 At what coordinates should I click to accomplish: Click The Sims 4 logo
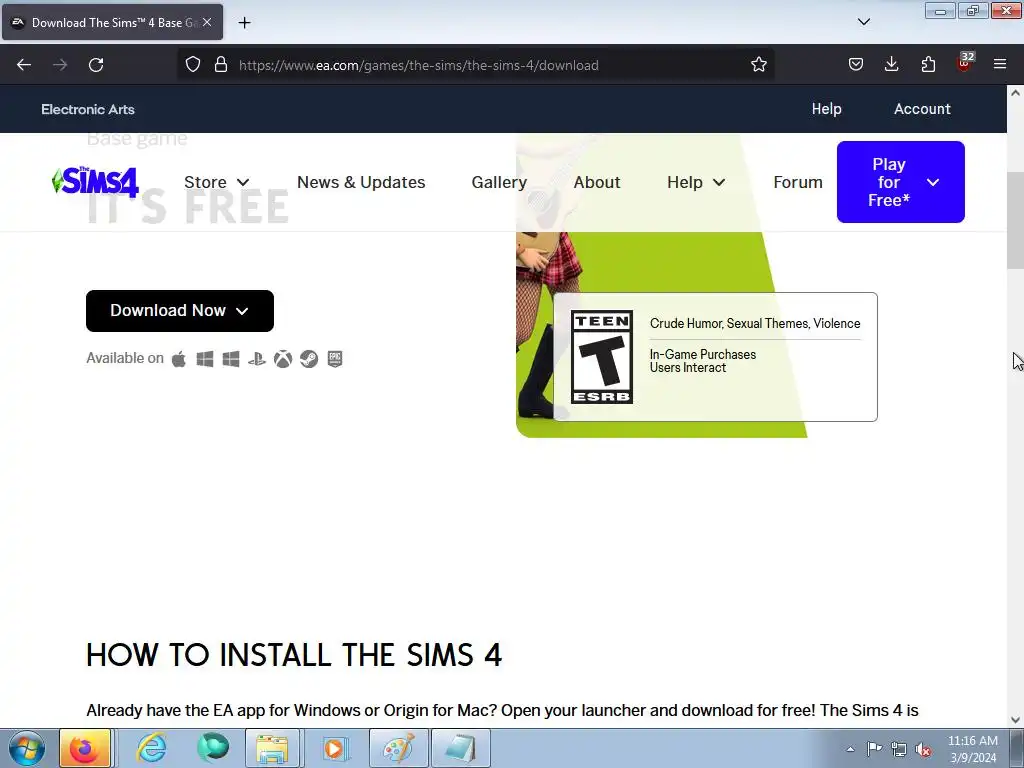coord(95,182)
